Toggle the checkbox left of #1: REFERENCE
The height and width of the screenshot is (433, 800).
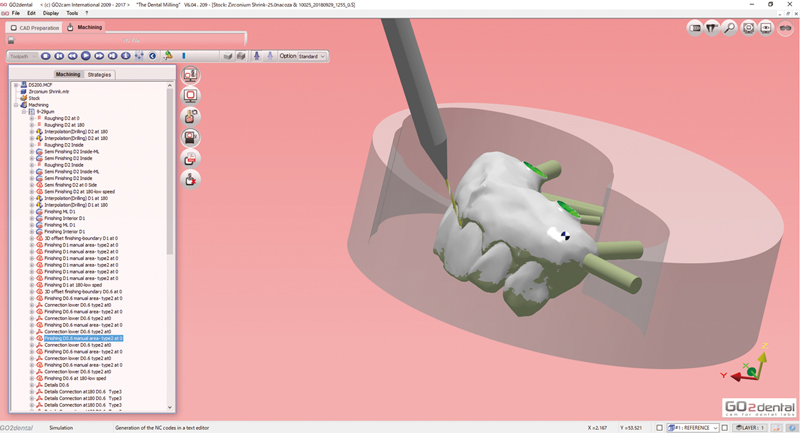pyautogui.click(x=660, y=428)
